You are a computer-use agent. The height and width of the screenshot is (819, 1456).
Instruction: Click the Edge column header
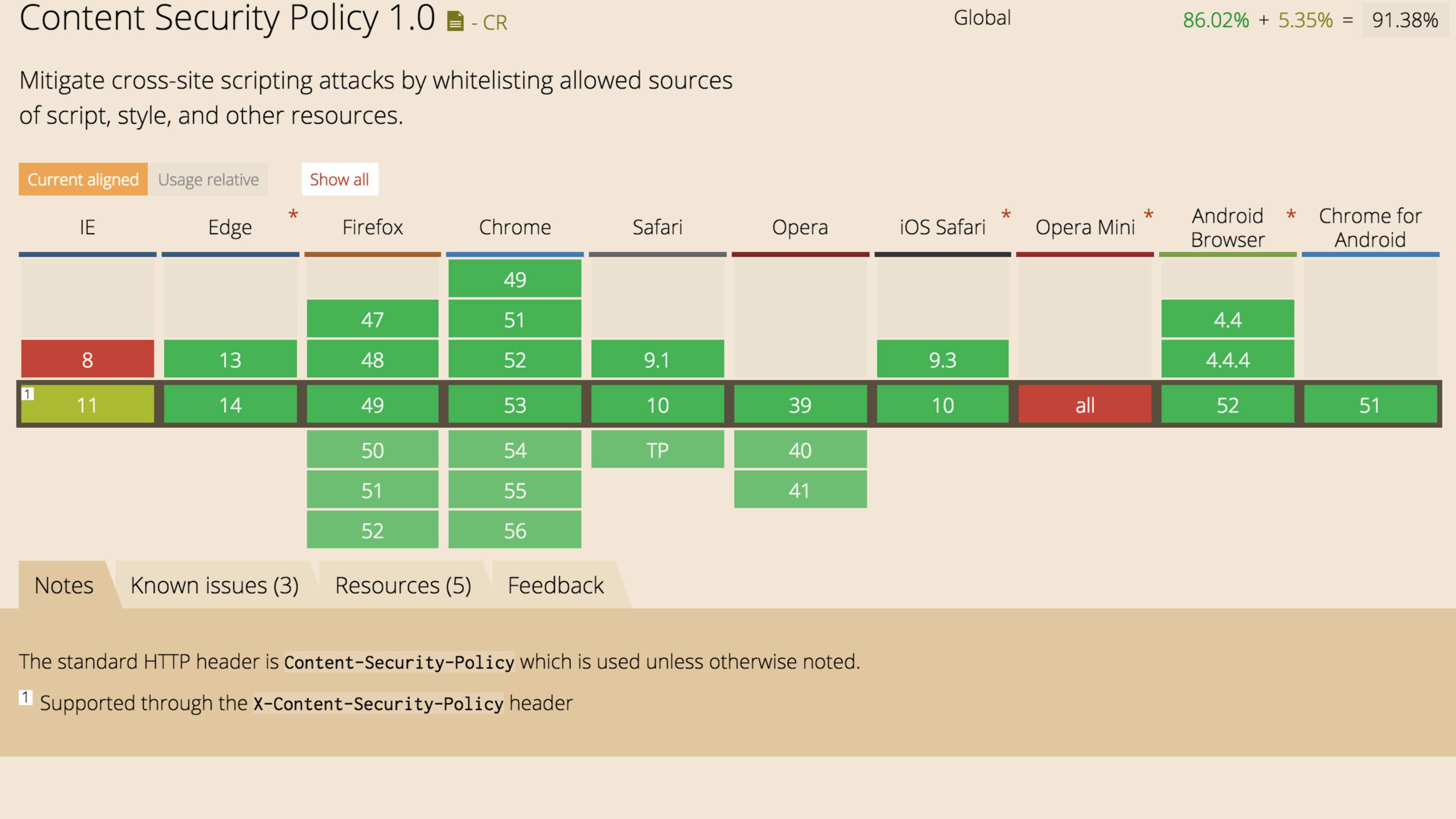click(230, 228)
